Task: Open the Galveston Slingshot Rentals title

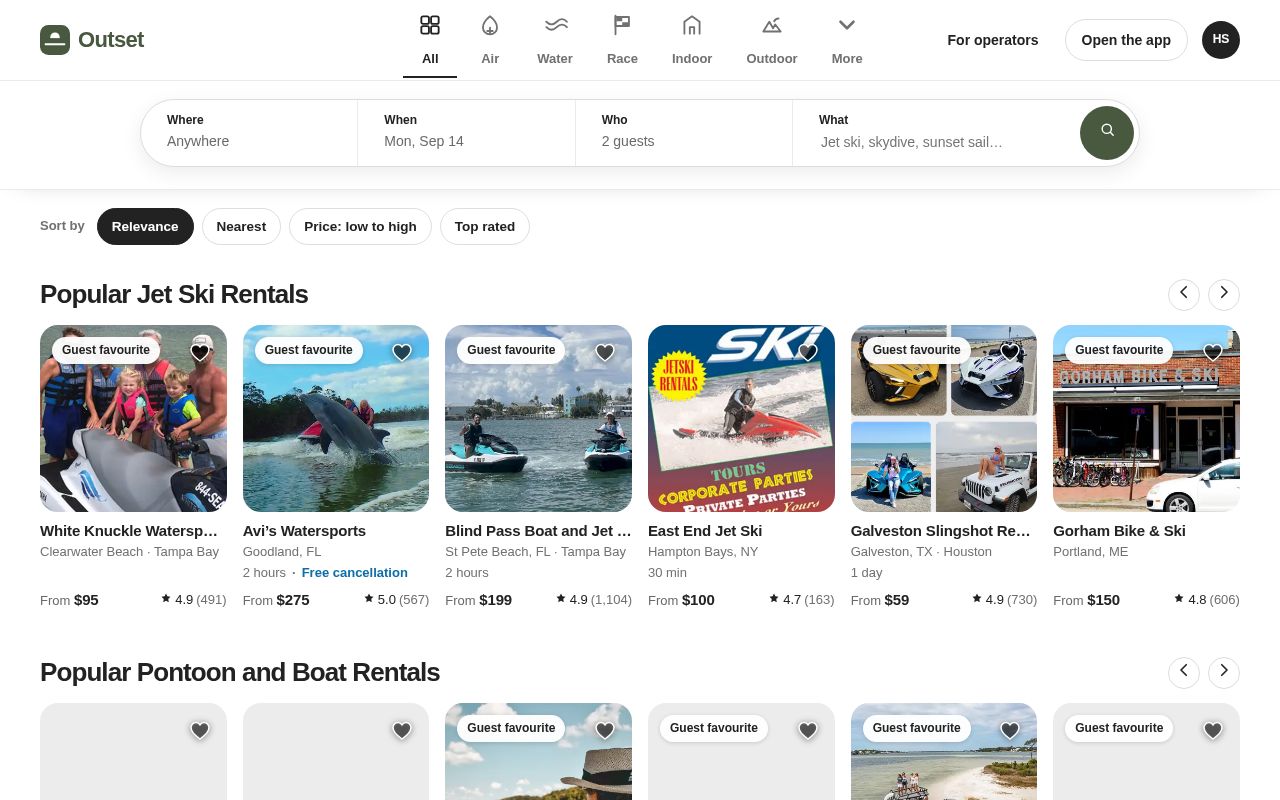Action: click(x=941, y=531)
